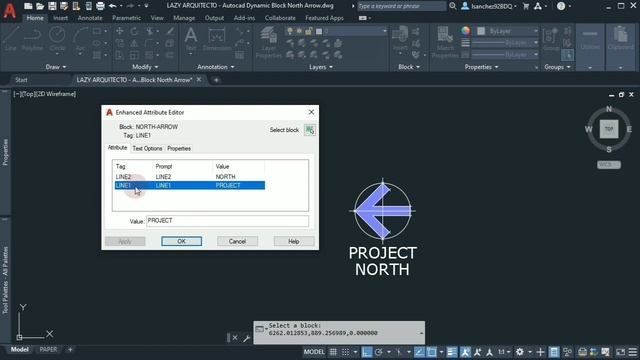
Task: Click the Clean Screen icon in the status bar
Action: click(x=620, y=352)
